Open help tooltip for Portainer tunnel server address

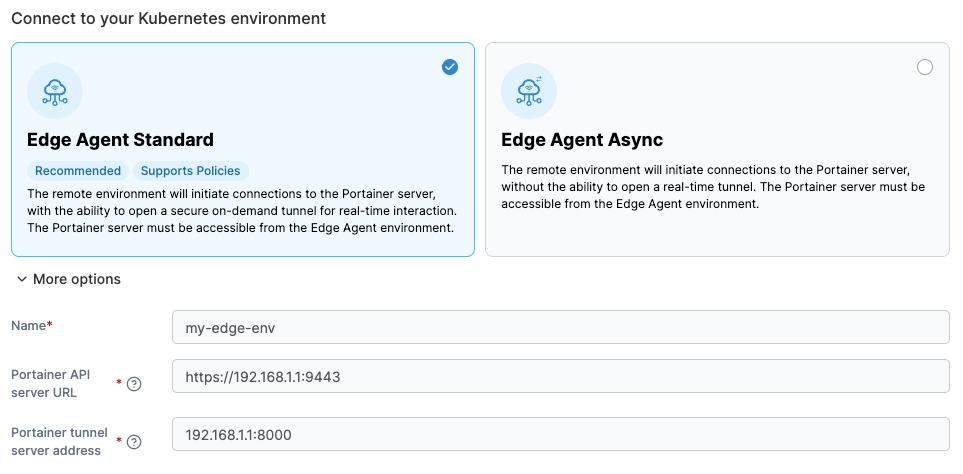[134, 442]
